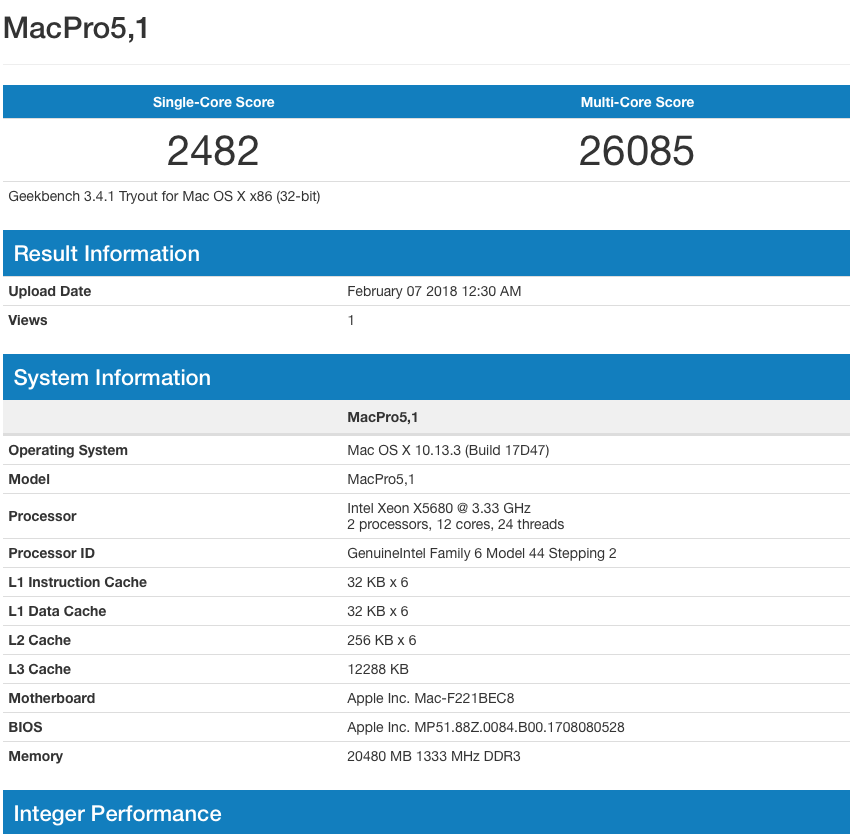Click the Views count value 1

351,320
